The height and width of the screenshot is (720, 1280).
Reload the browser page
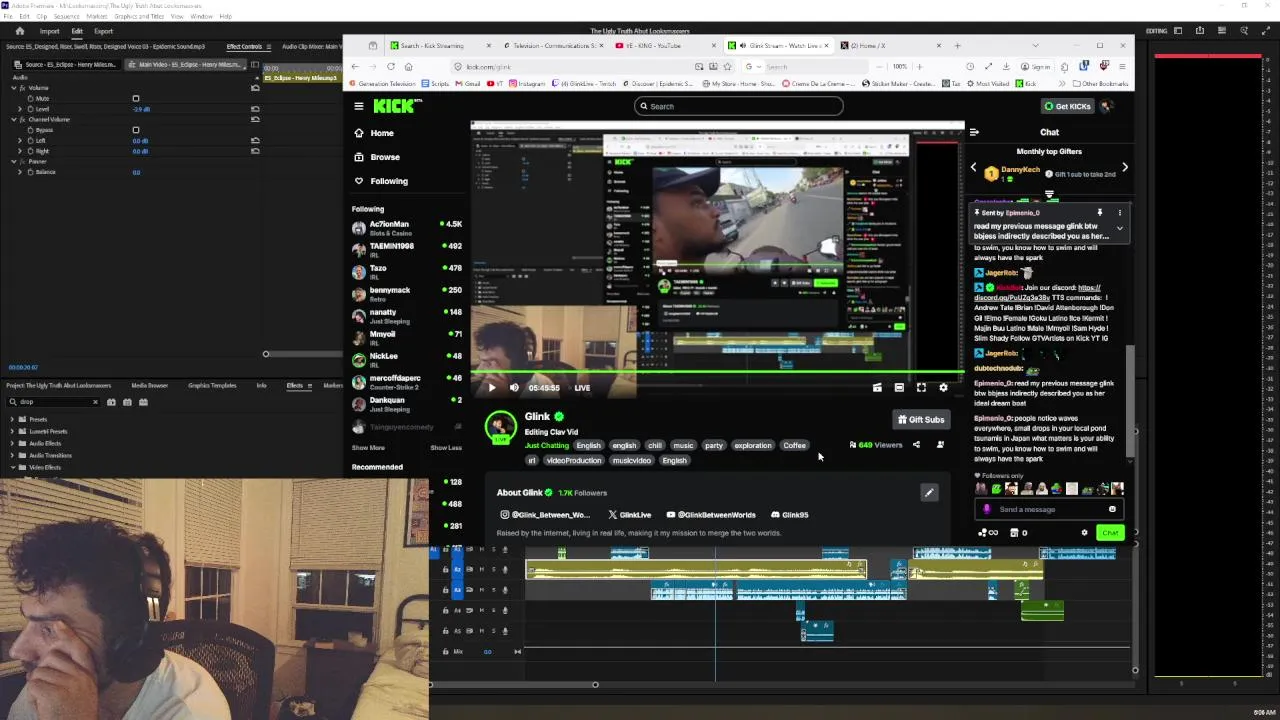click(391, 67)
